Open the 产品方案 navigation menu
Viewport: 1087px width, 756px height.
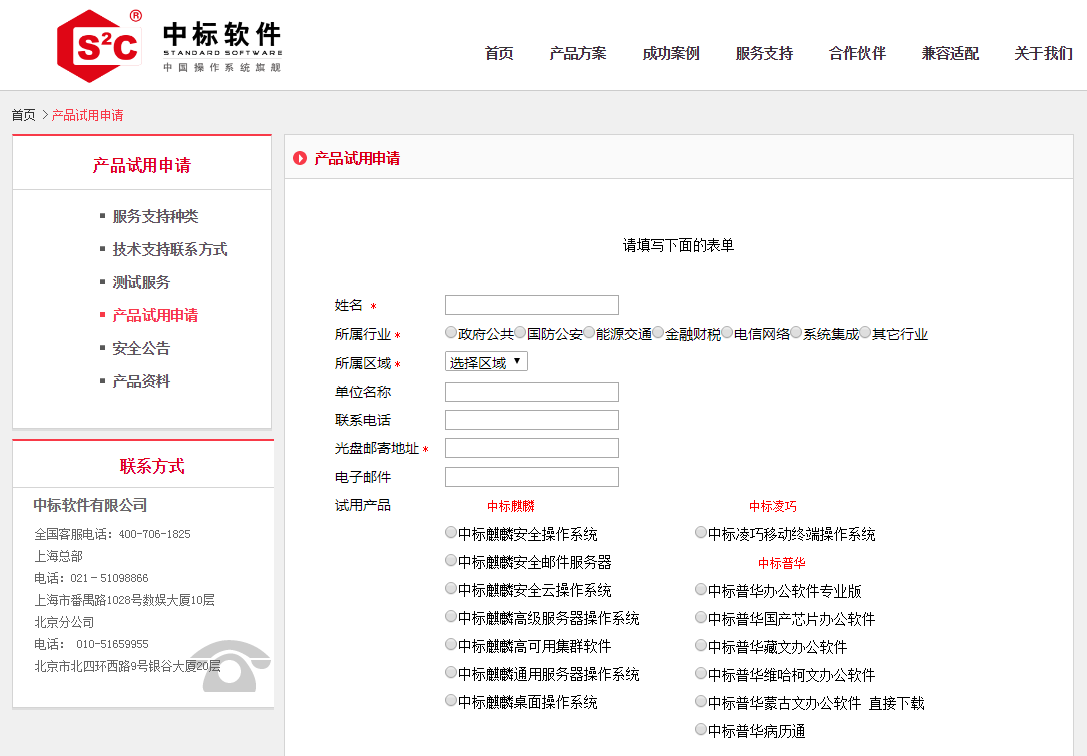(577, 53)
